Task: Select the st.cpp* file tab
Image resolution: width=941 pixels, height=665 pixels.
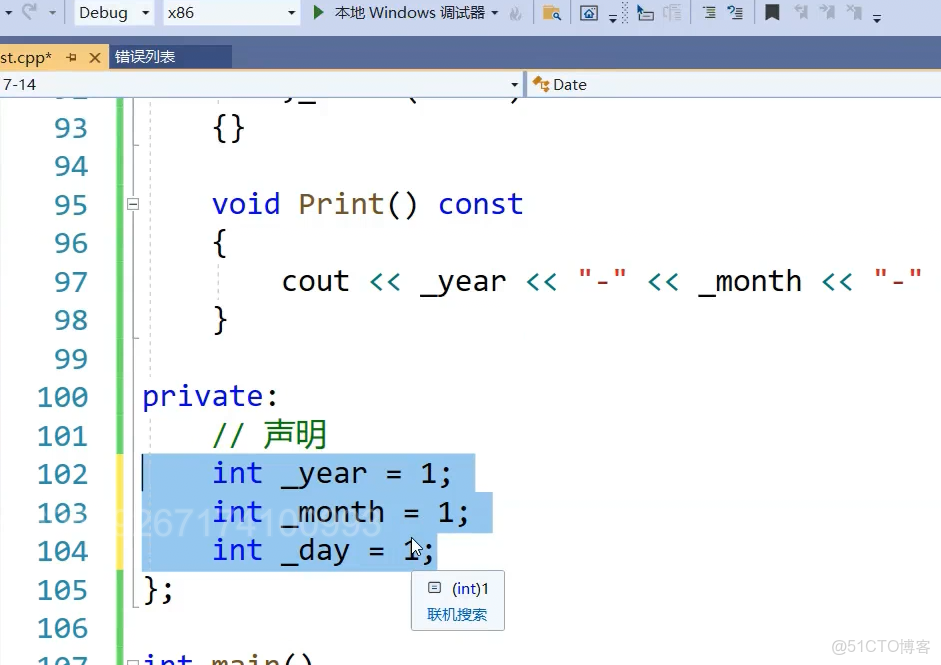Action: click(x=26, y=58)
